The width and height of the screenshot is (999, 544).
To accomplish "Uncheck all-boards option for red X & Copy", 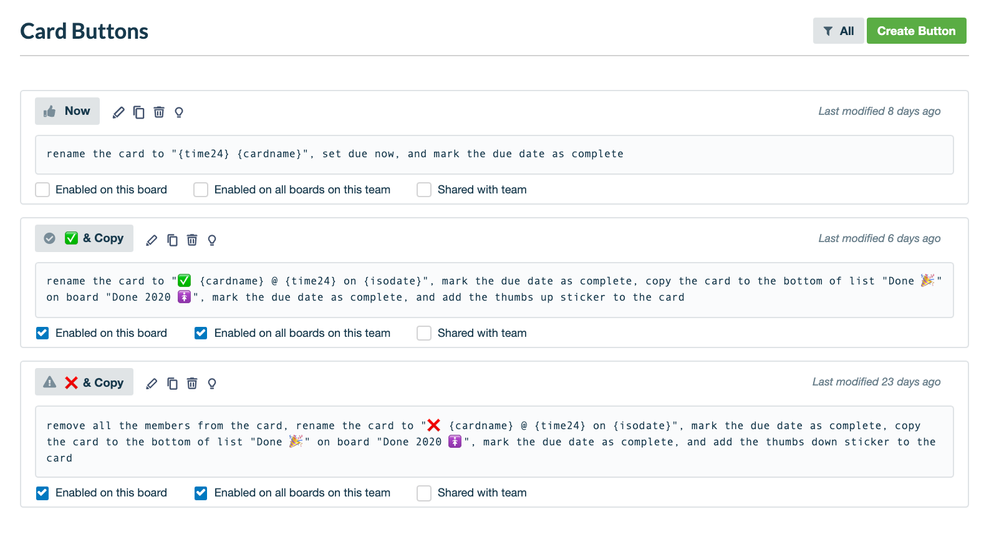I will coord(201,493).
